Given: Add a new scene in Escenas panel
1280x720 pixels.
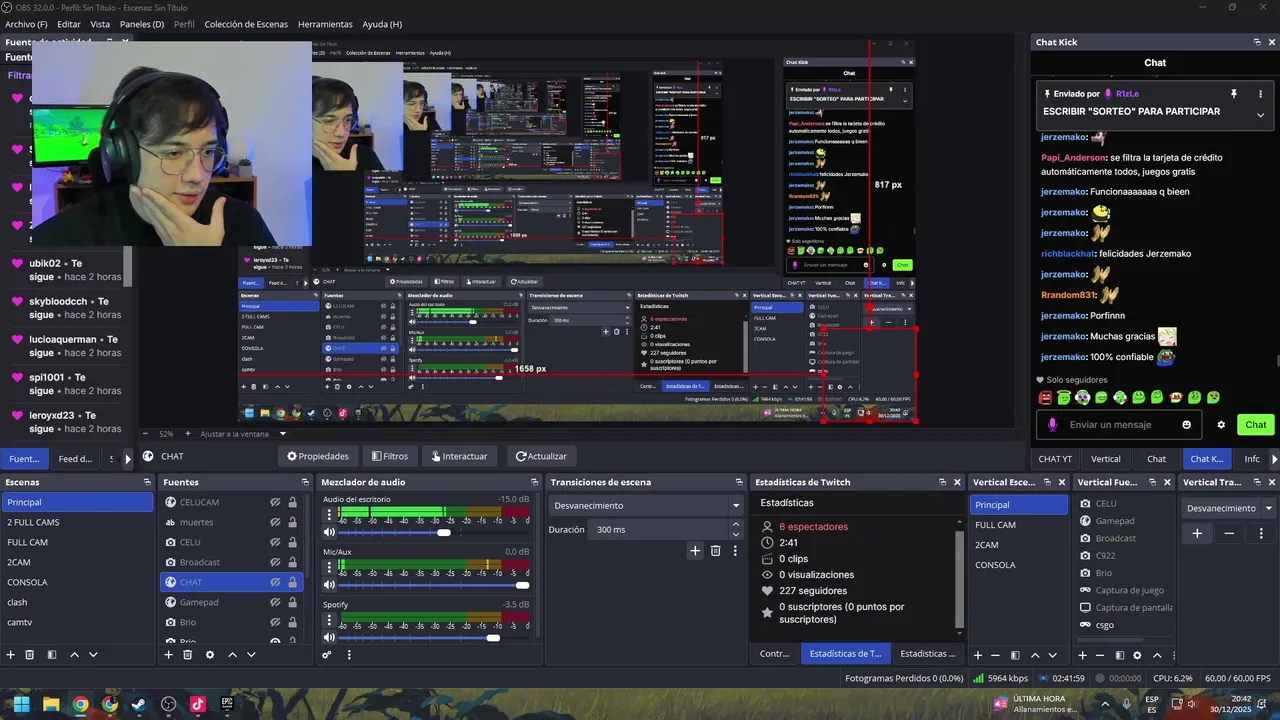Looking at the screenshot, I should [10, 655].
